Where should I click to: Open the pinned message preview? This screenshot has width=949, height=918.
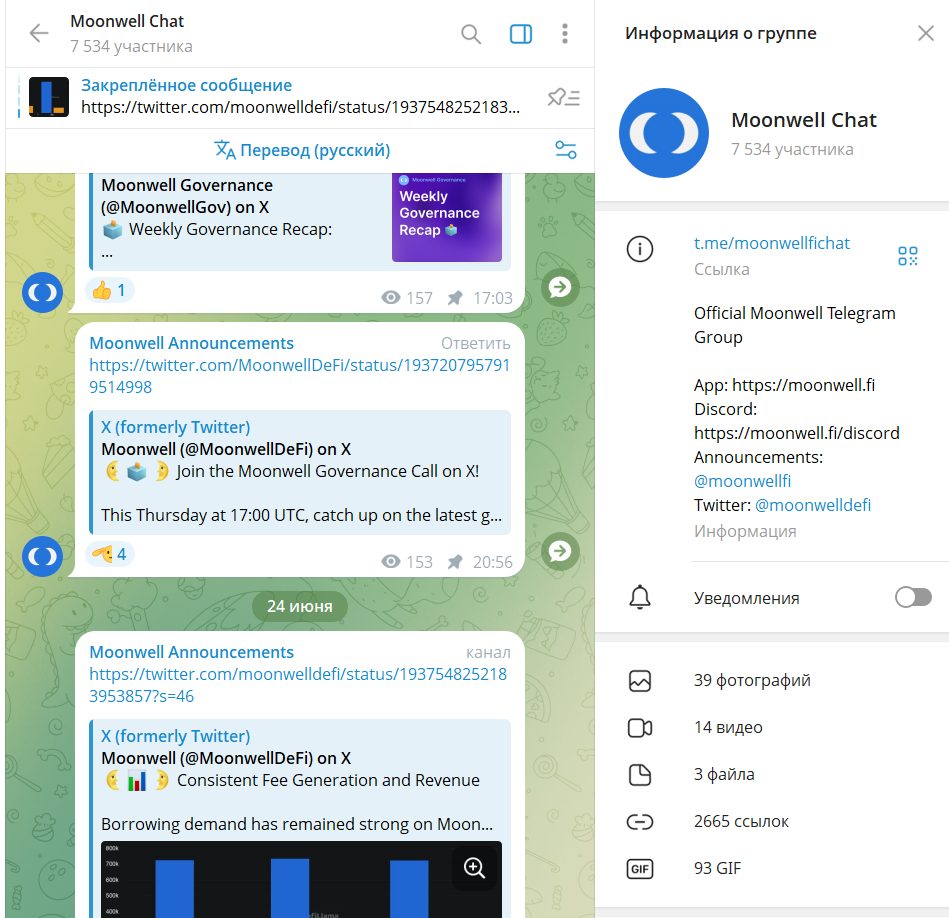(x=300, y=97)
